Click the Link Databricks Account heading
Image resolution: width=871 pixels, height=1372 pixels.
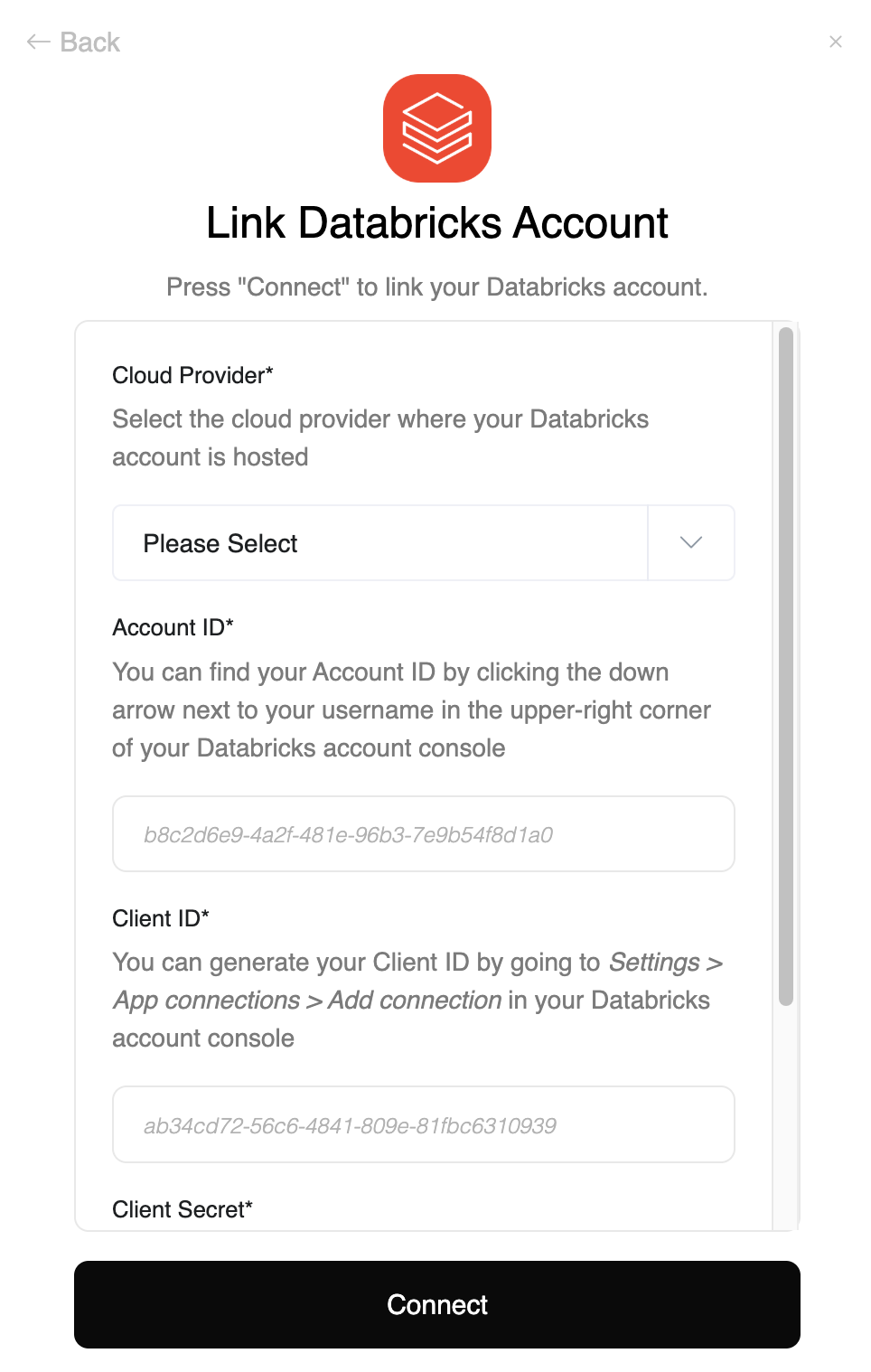[x=436, y=223]
